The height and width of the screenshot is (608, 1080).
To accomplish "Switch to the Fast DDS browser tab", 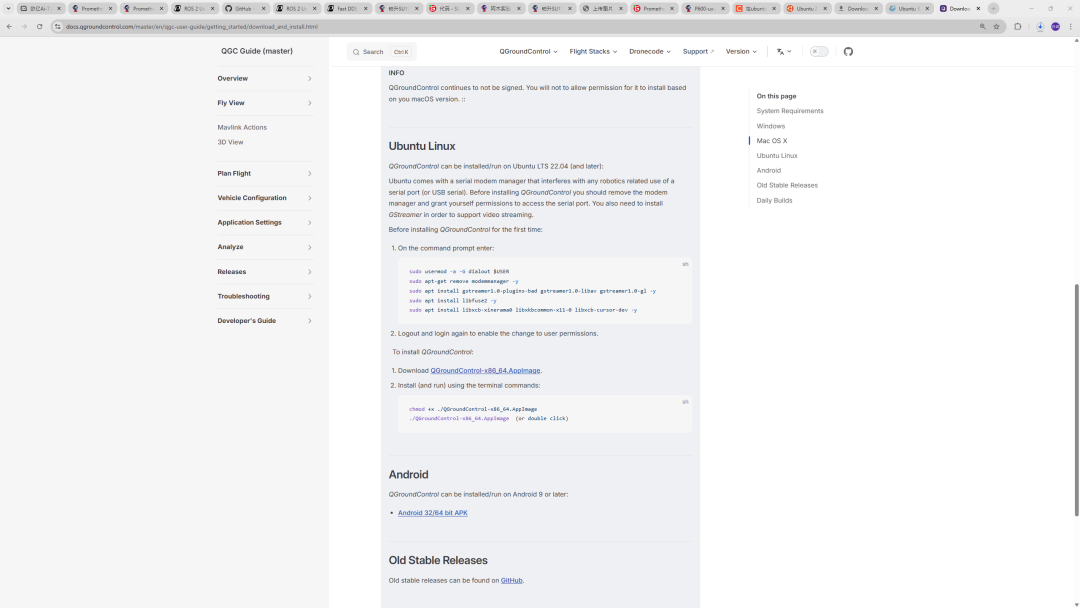I will tap(346, 8).
